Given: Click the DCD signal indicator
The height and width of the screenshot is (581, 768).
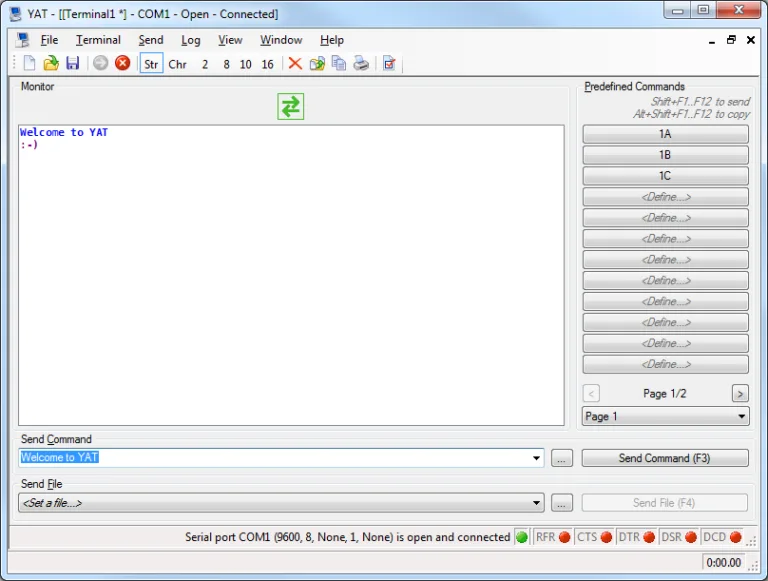Looking at the screenshot, I should (721, 537).
